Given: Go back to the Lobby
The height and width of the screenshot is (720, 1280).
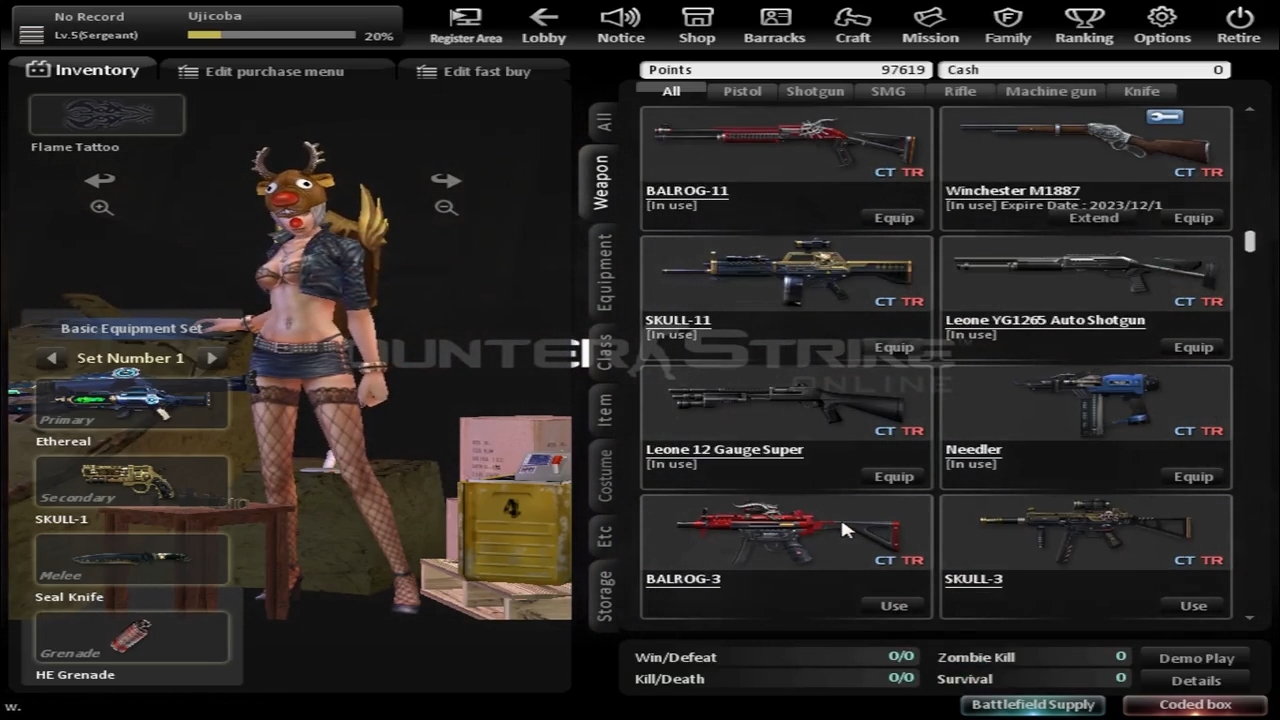Looking at the screenshot, I should 544,26.
